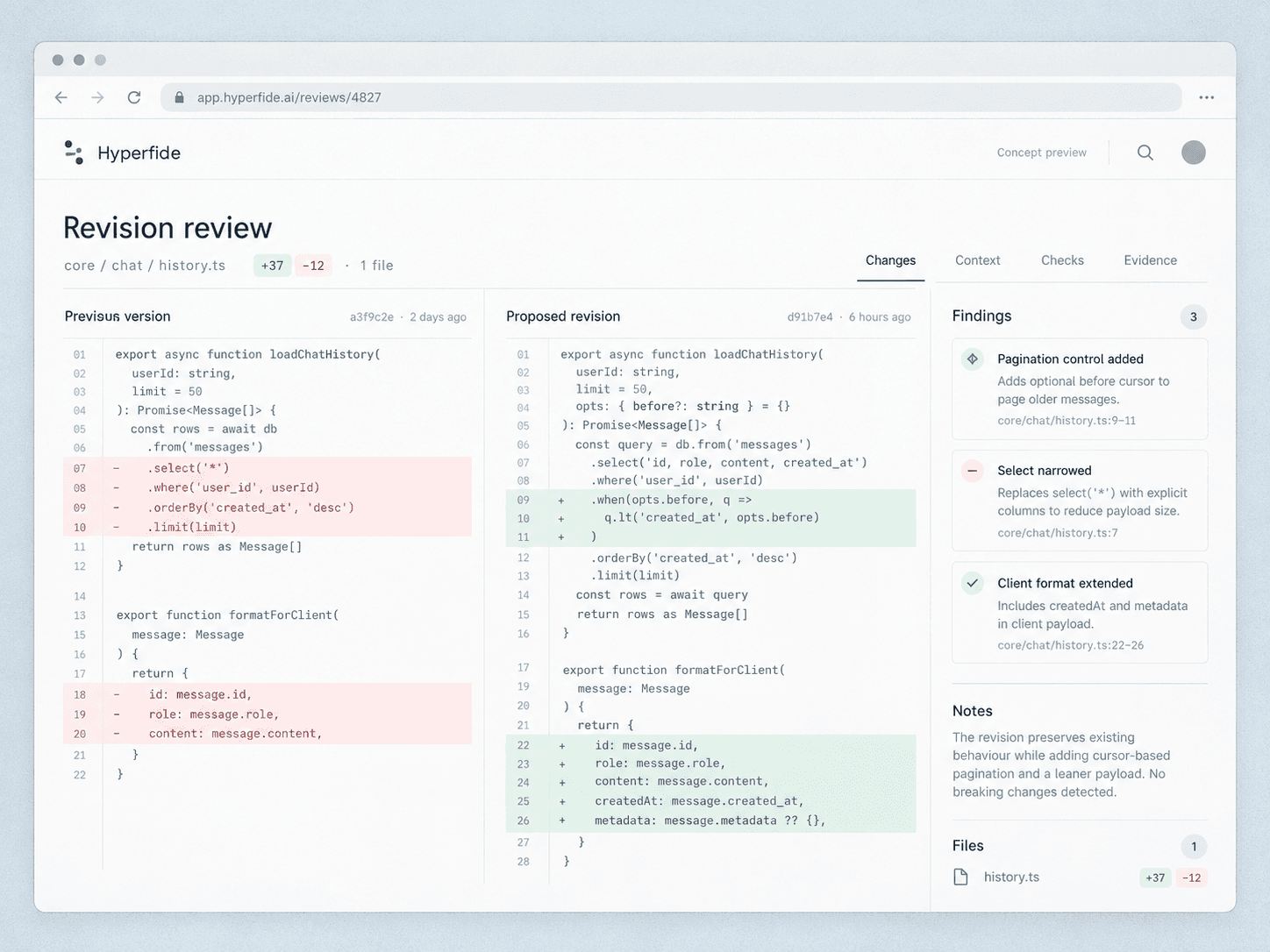Click the Revision review title
The height and width of the screenshot is (952, 1270).
click(168, 228)
